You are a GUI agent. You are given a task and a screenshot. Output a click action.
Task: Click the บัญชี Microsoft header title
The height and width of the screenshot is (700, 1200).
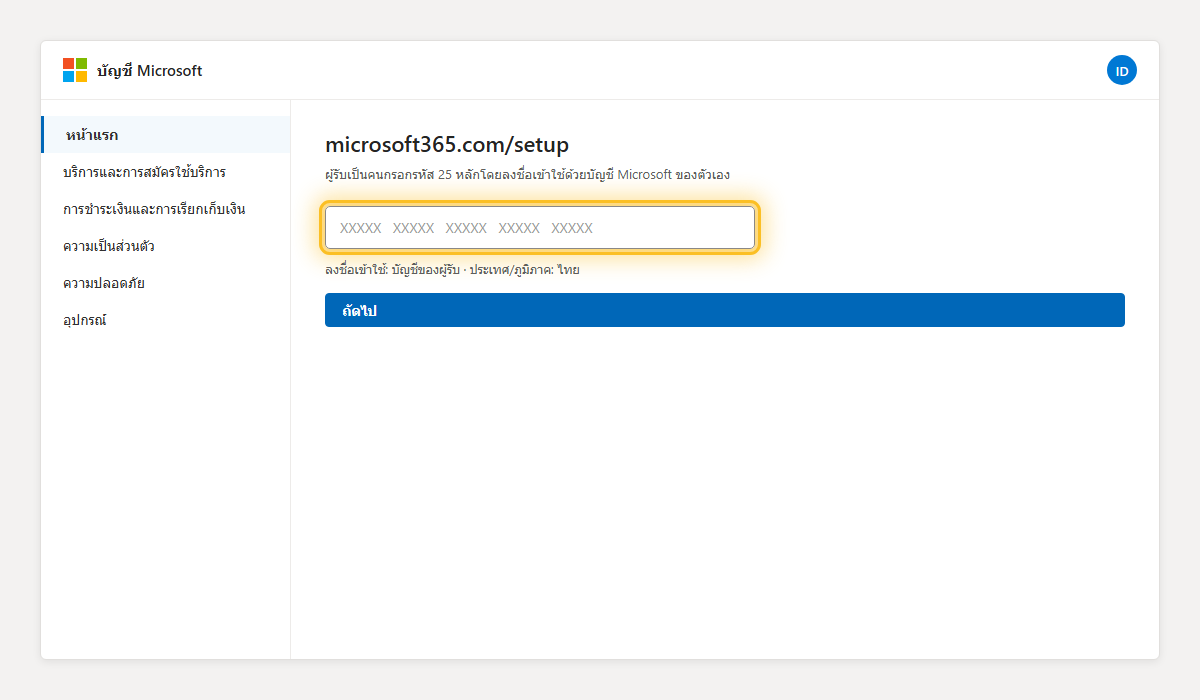(150, 71)
